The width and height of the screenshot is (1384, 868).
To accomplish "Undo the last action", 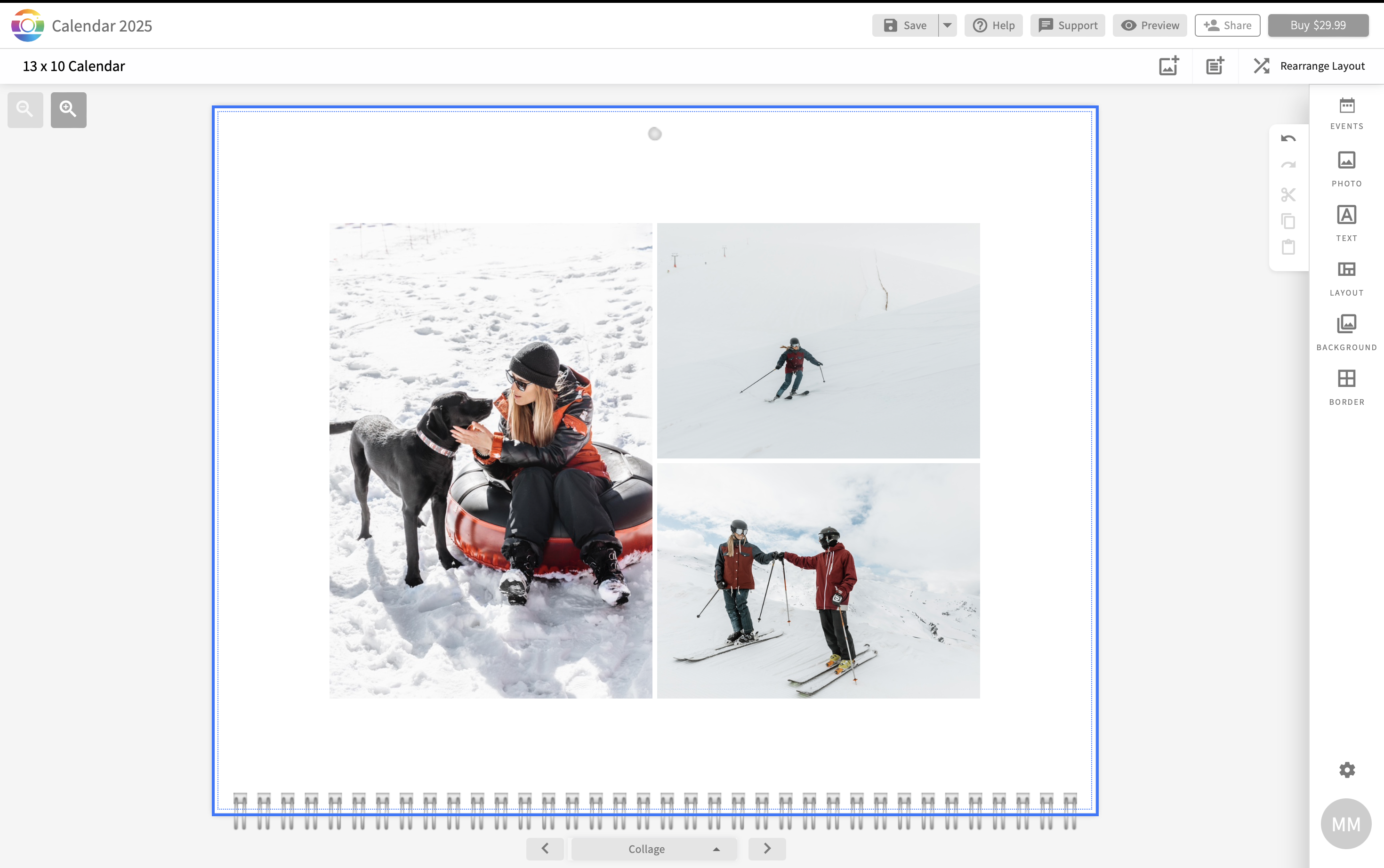I will (1288, 138).
